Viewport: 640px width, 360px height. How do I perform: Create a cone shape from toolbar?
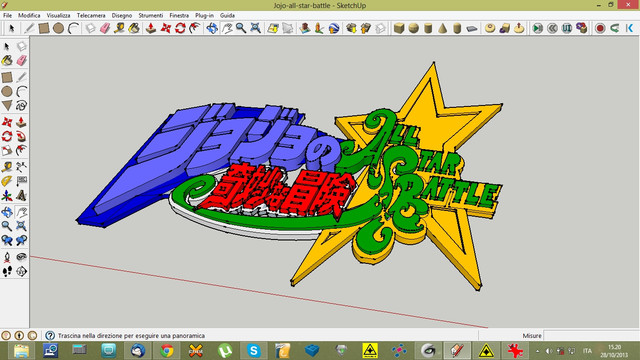pyautogui.click(x=442, y=28)
